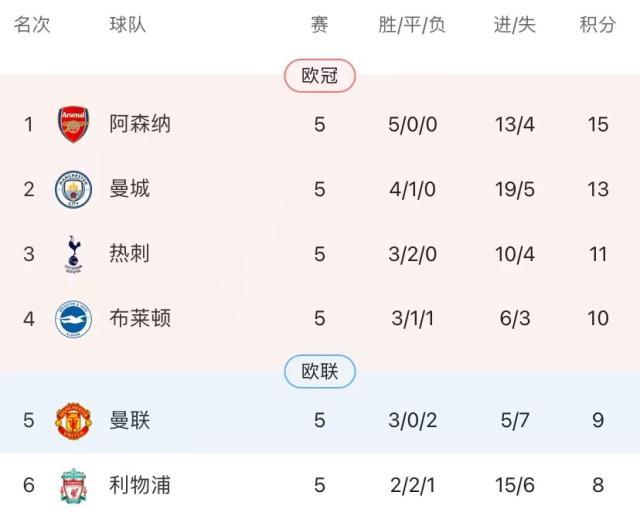This screenshot has height=526, width=640.
Task: Click the 球队 column header
Action: point(127,25)
